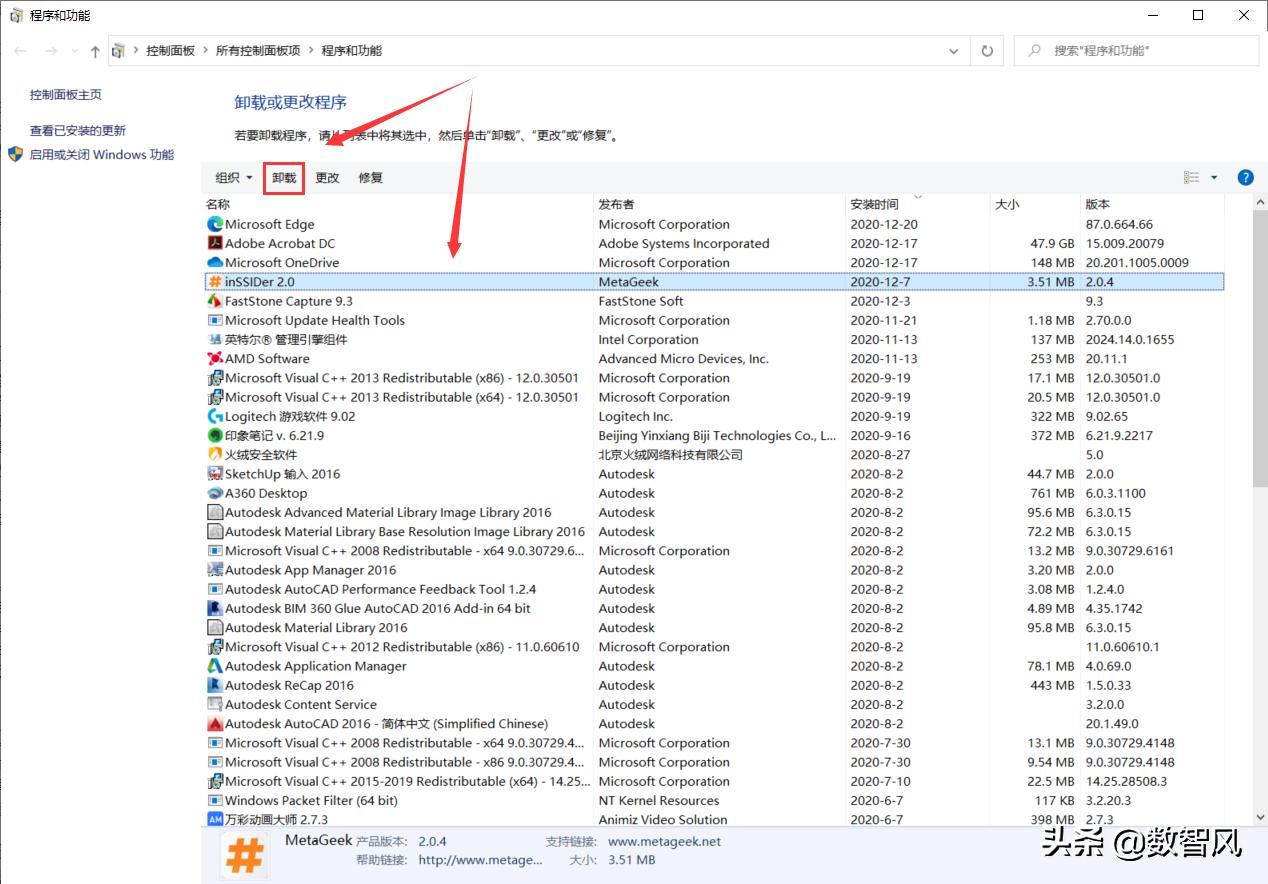Click the SketchUp 输入 2016 icon
This screenshot has width=1268, height=884.
pos(215,474)
